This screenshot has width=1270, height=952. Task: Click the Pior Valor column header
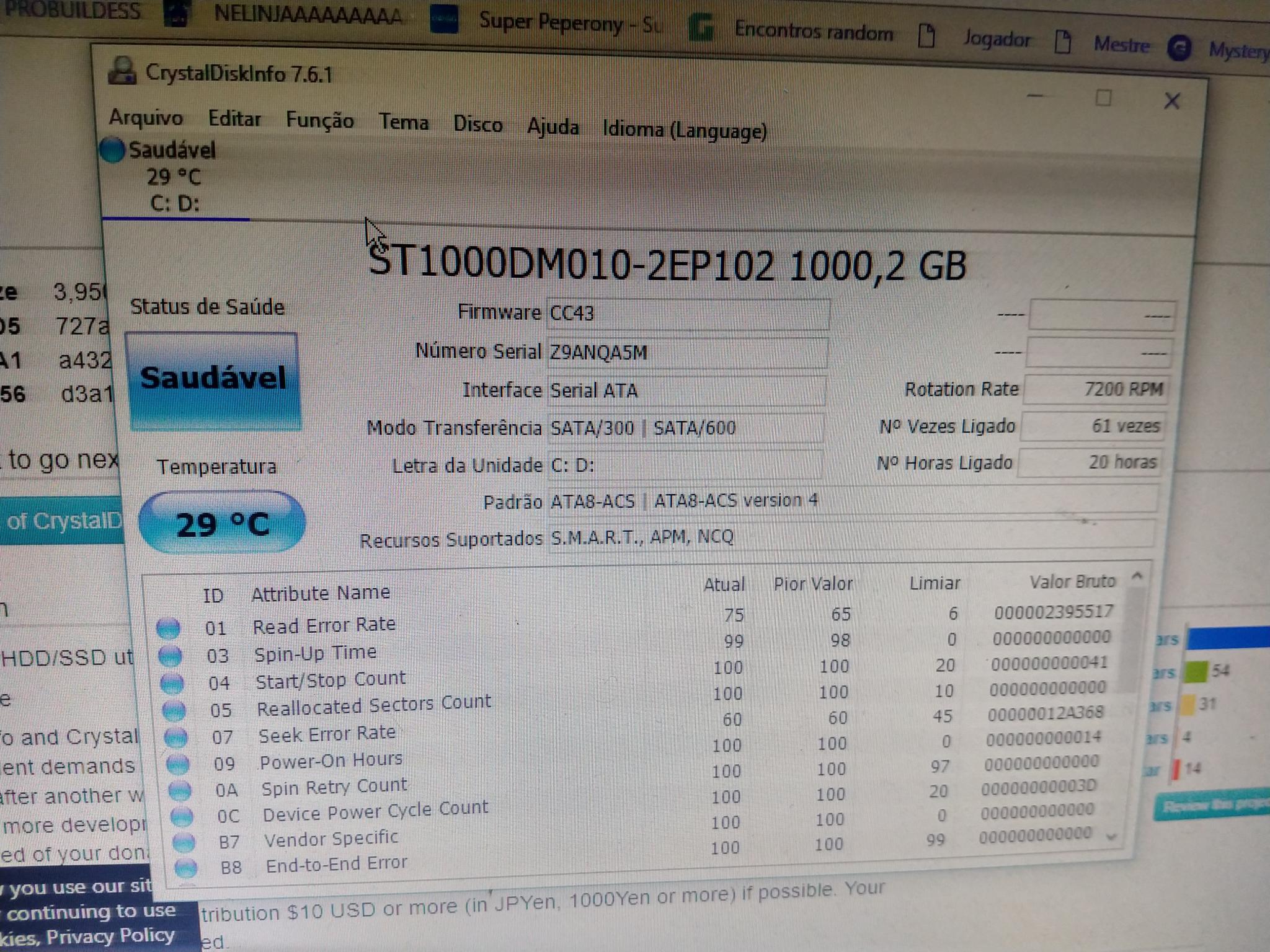(813, 584)
